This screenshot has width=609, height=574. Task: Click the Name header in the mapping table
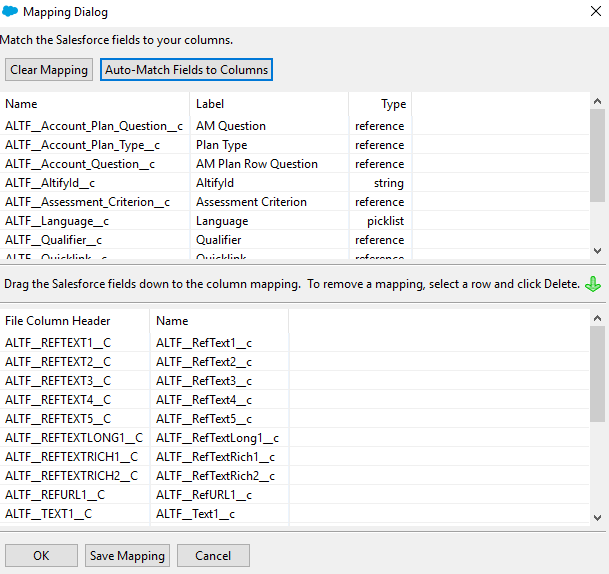[x=219, y=321]
